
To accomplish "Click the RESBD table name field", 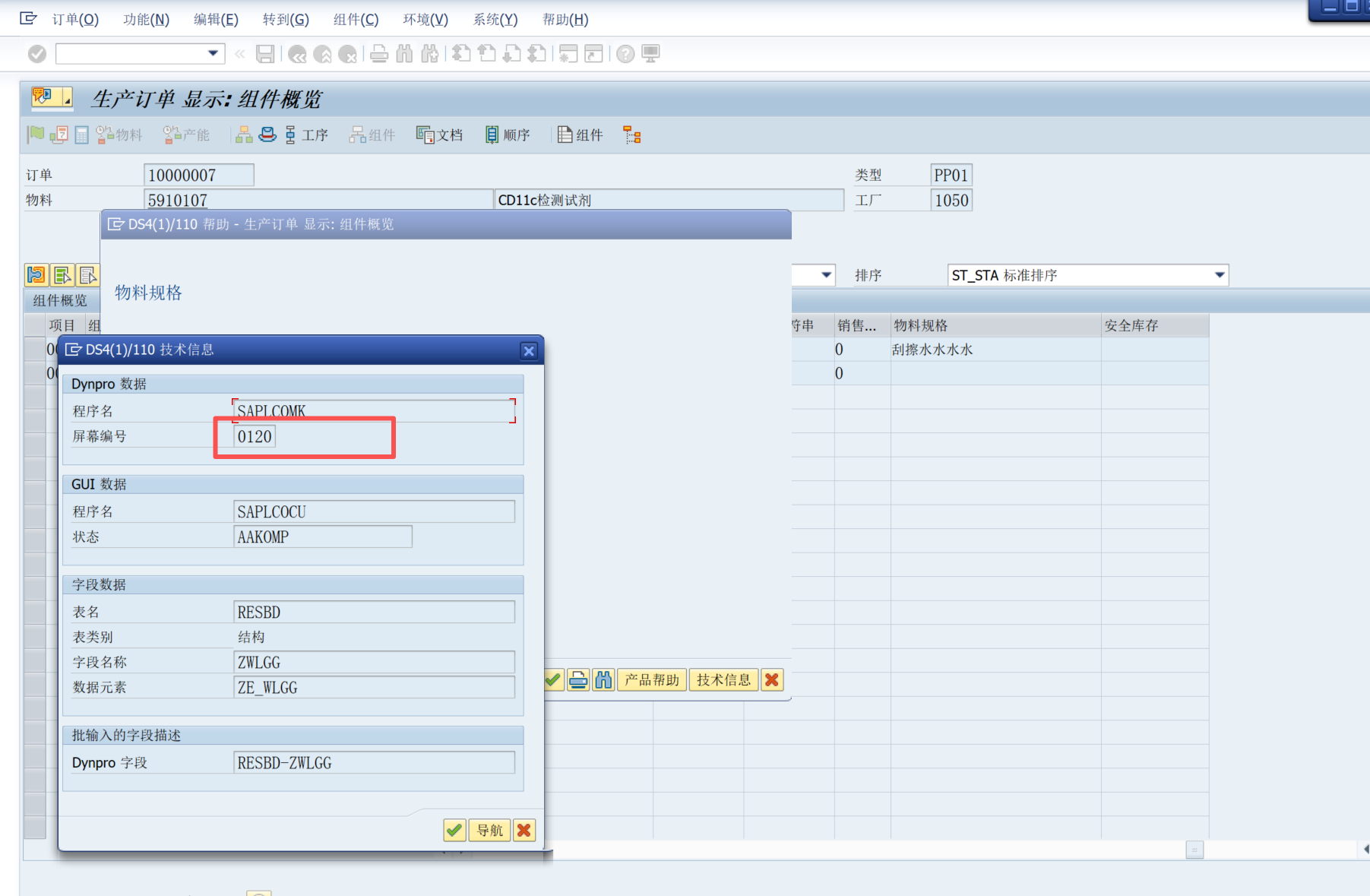I will coord(374,612).
